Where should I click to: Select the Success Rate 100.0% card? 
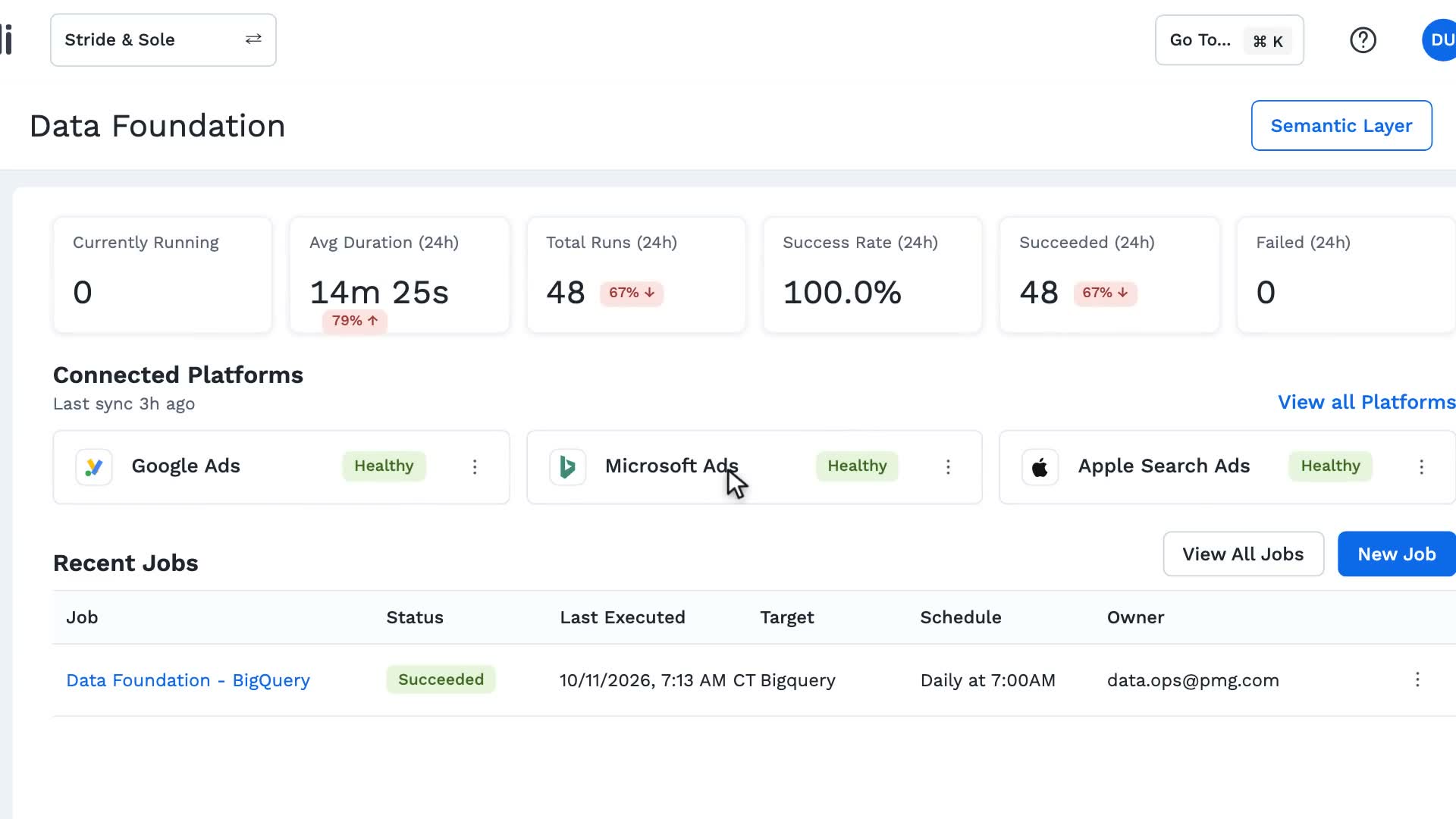click(x=873, y=275)
